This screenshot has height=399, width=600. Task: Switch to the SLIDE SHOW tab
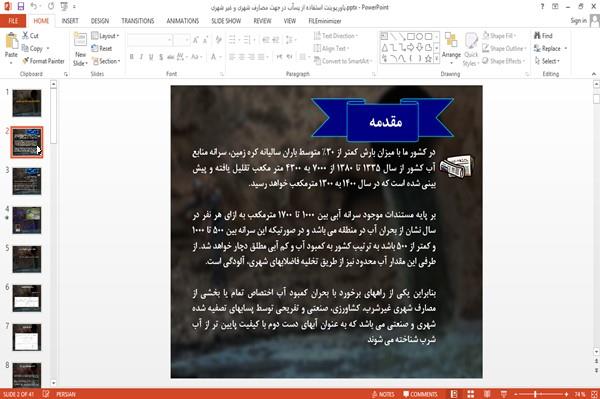coord(226,21)
